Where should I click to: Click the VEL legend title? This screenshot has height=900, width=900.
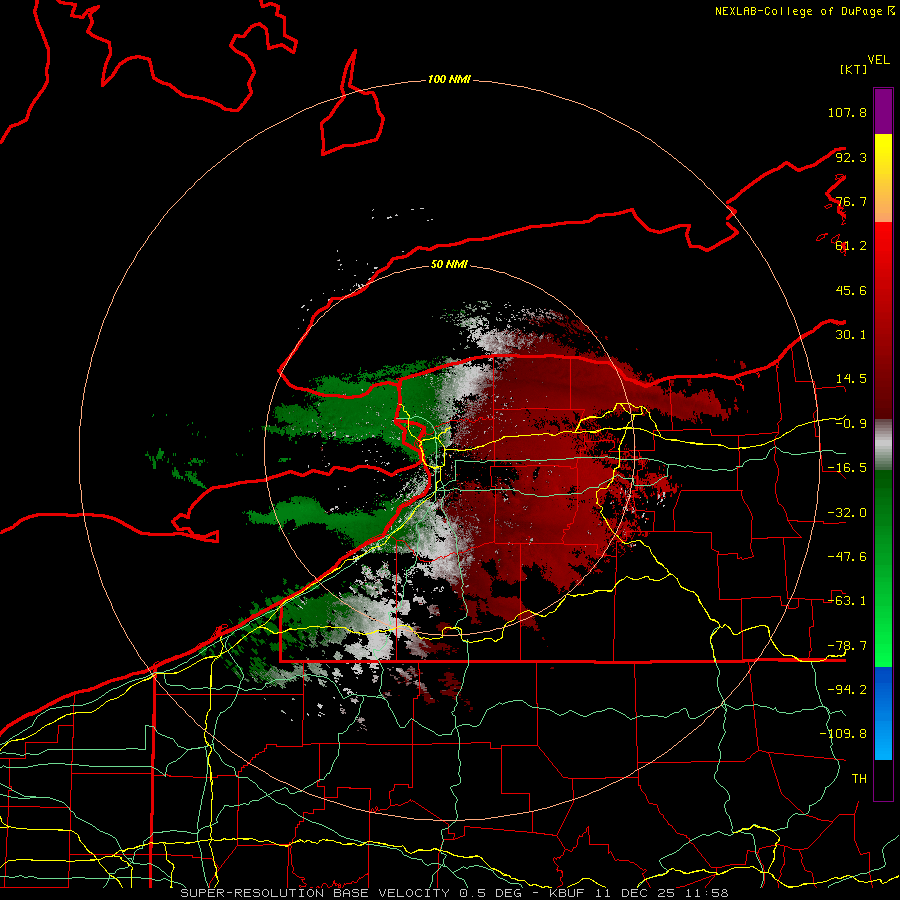tap(878, 60)
